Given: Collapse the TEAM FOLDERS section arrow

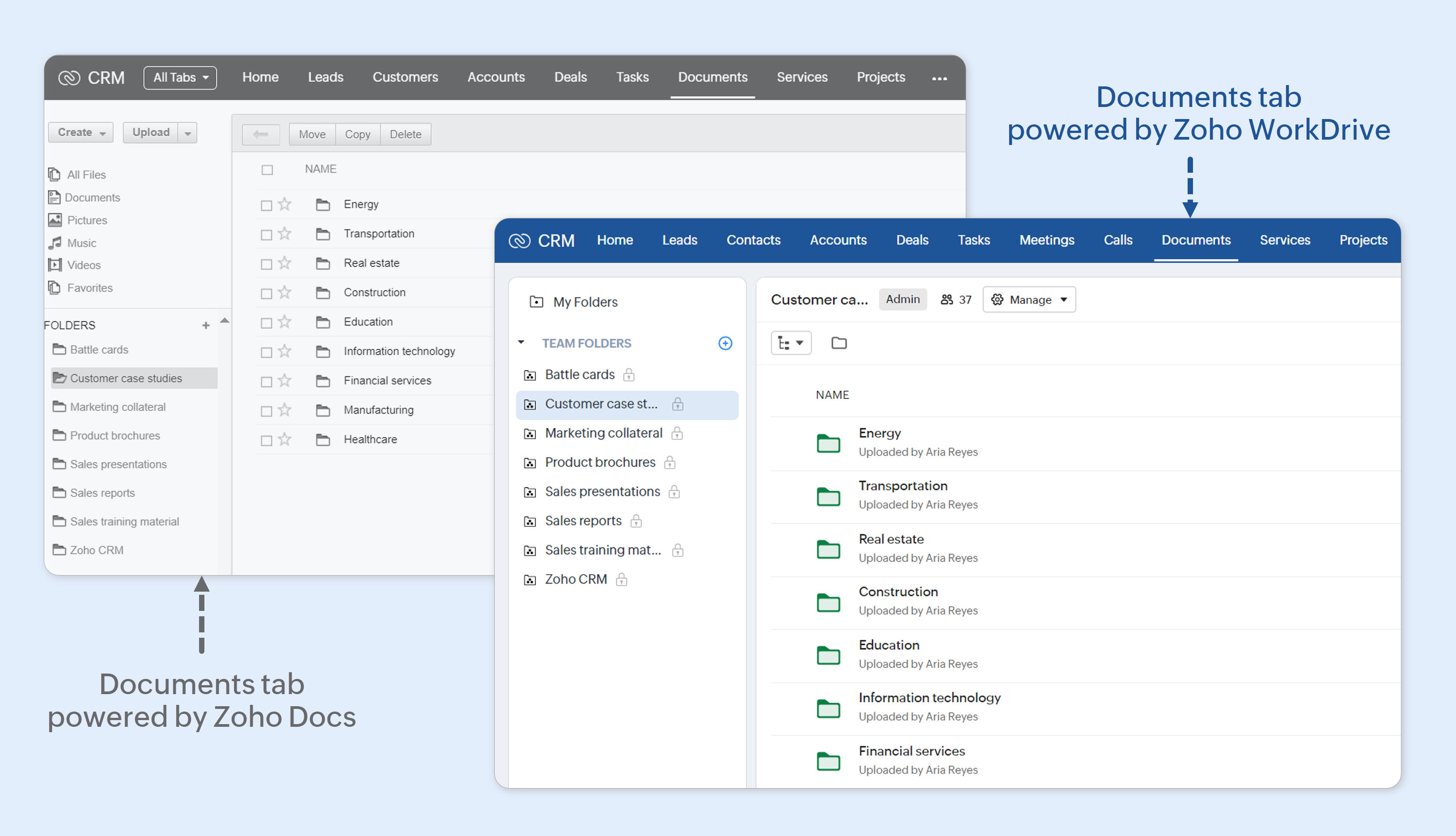Looking at the screenshot, I should 521,342.
